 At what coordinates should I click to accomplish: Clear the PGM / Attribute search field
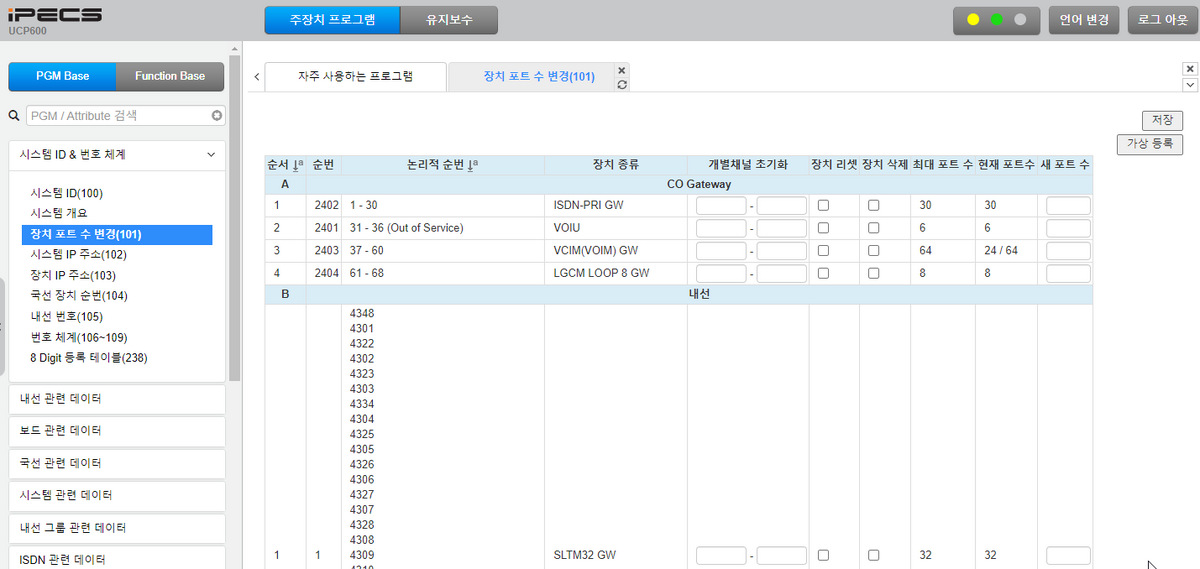pos(217,116)
